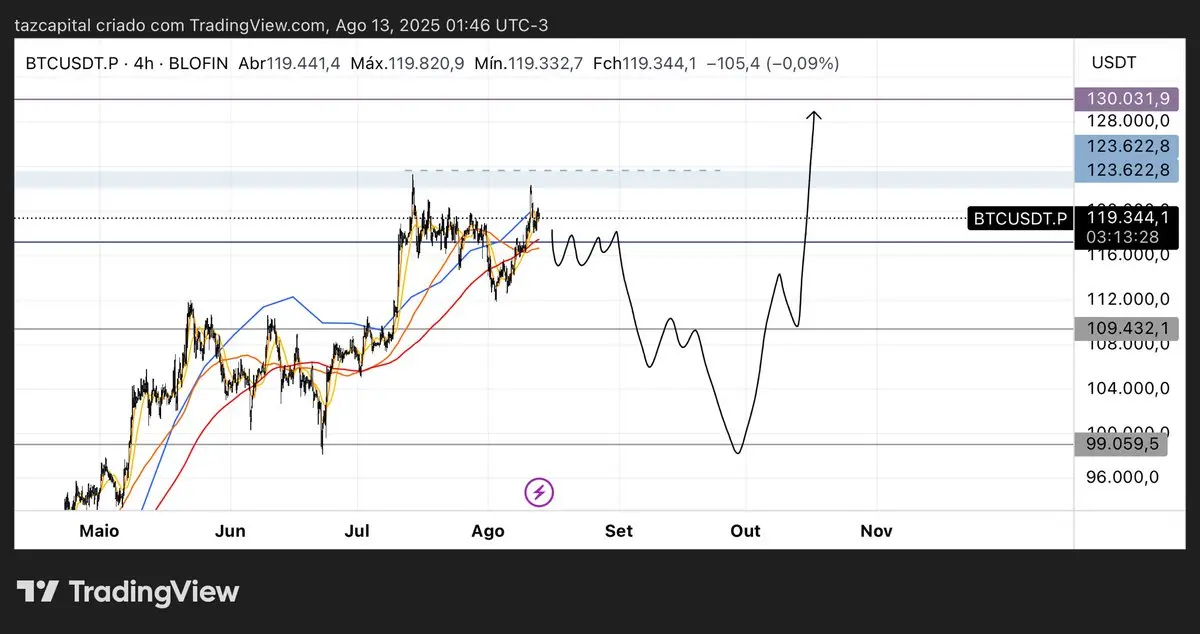Click the Fch 119.344,1 close value
Image resolution: width=1200 pixels, height=634 pixels.
pyautogui.click(x=644, y=63)
